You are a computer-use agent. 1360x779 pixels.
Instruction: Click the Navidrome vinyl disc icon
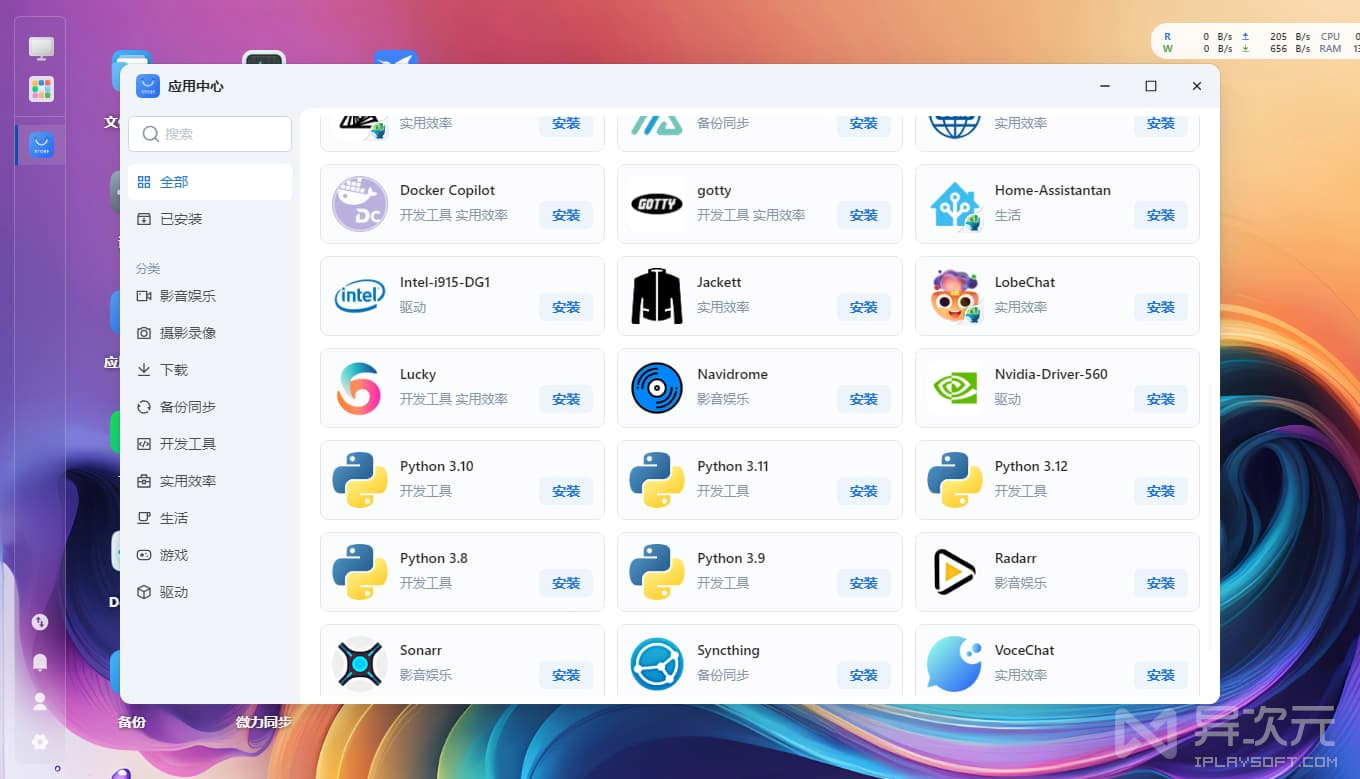(x=657, y=388)
